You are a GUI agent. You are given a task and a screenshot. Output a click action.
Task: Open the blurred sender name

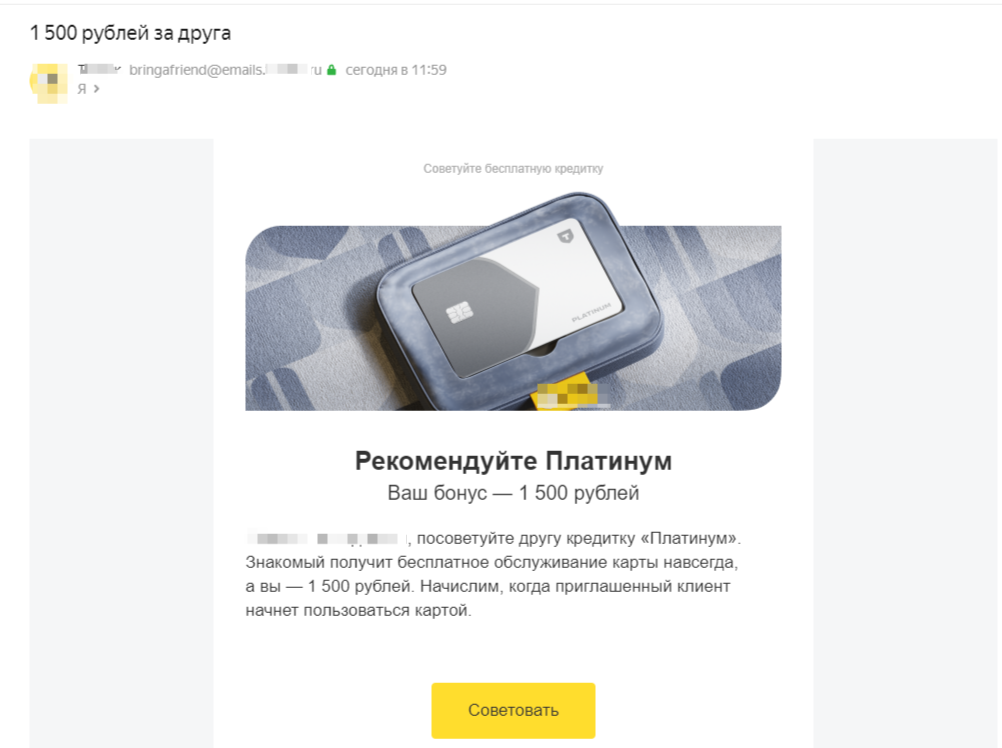click(x=99, y=70)
